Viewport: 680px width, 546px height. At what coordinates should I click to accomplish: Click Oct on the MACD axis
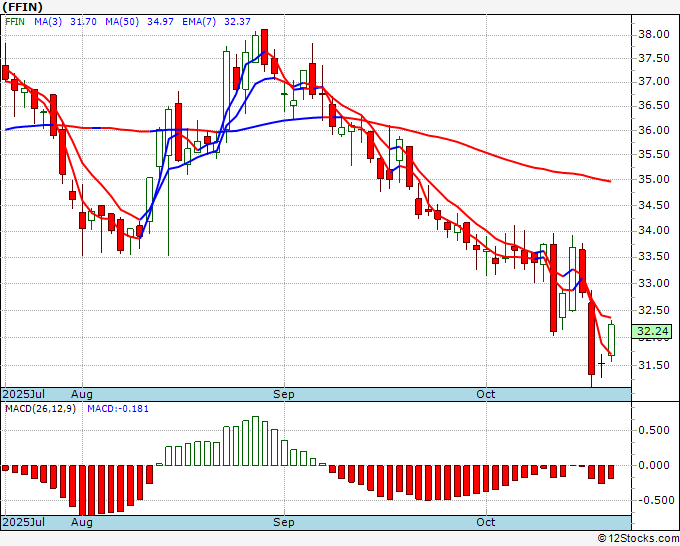point(485,522)
